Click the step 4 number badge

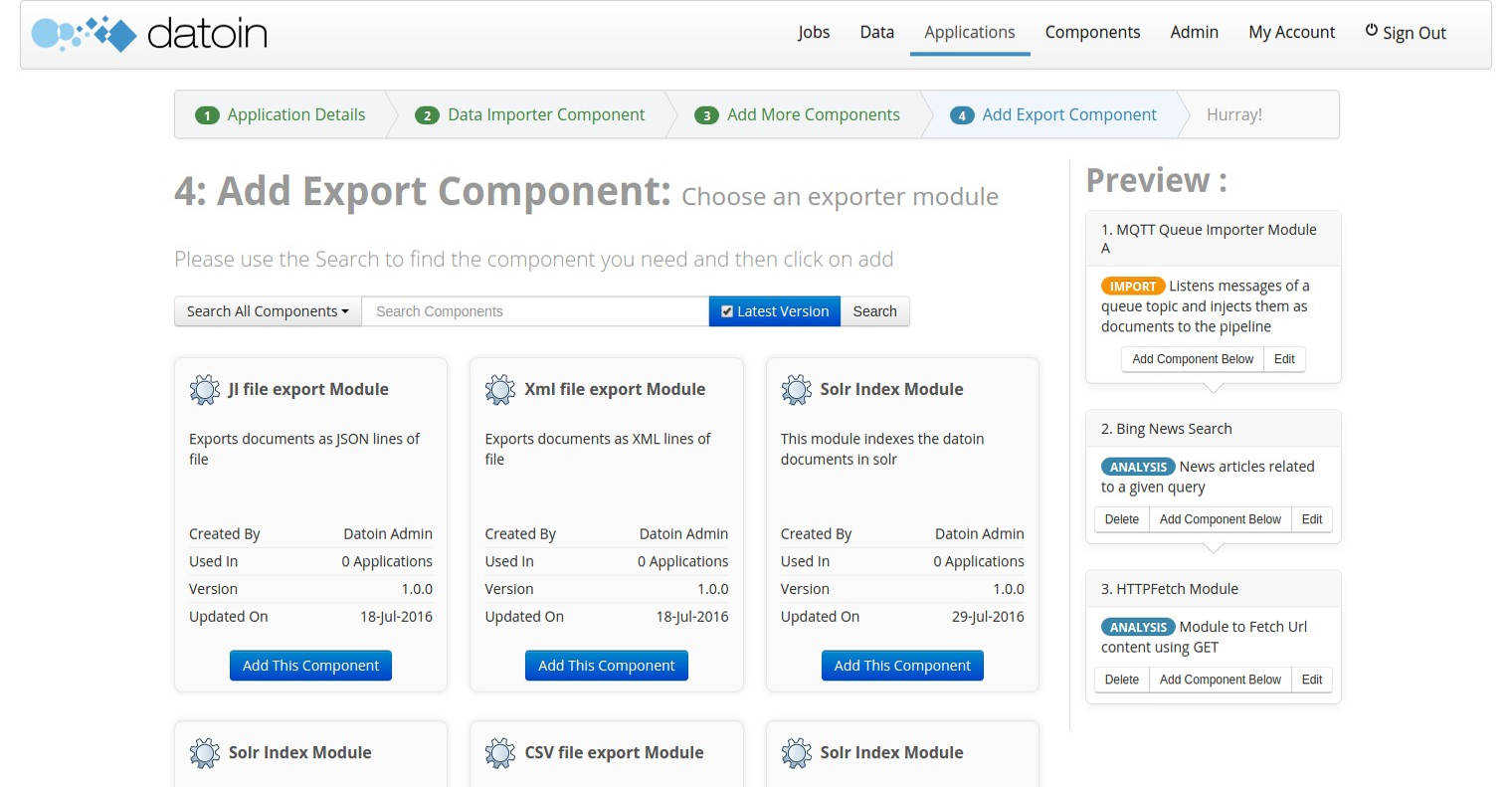[962, 115]
